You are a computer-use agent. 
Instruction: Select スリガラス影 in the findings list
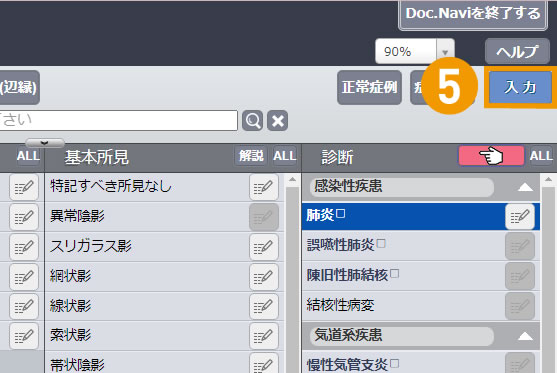[91, 246]
